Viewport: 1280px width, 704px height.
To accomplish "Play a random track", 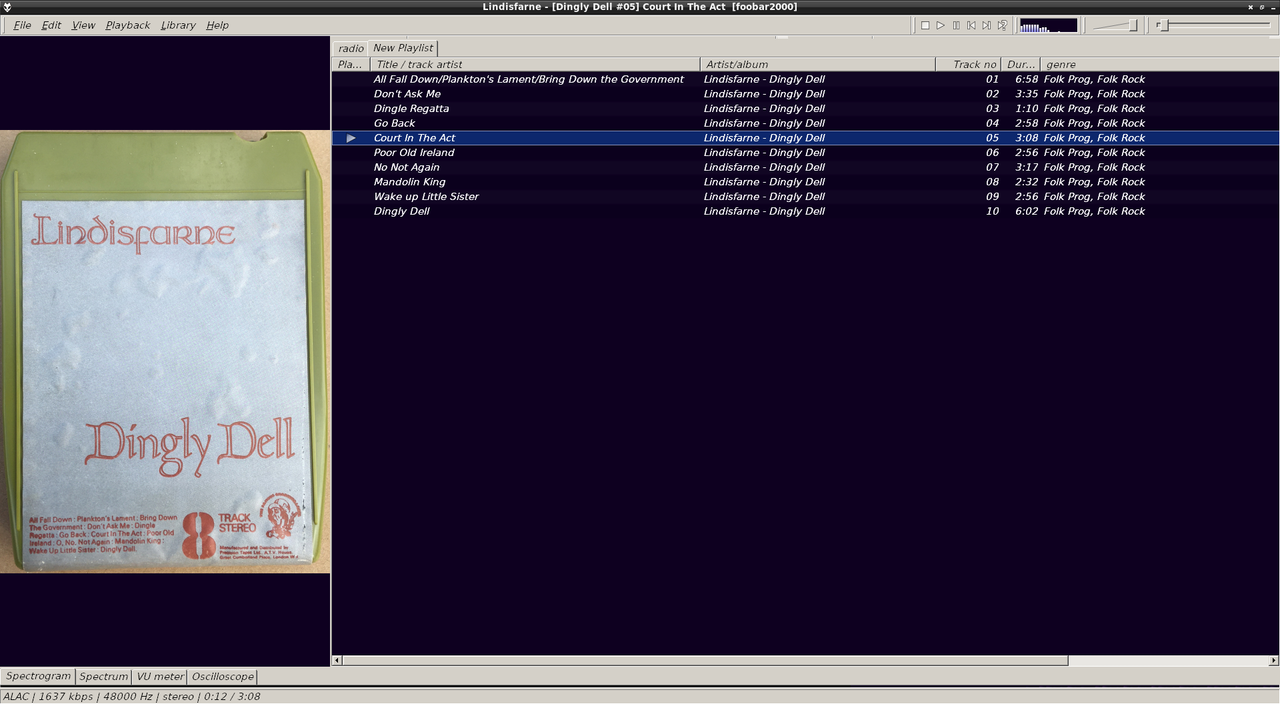I will [x=1002, y=25].
